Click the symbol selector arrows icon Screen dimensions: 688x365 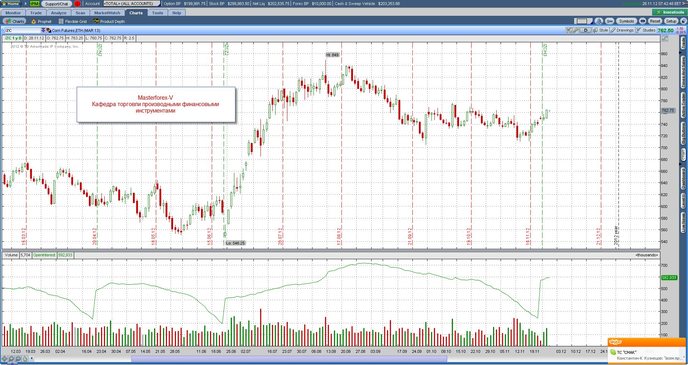43,31
